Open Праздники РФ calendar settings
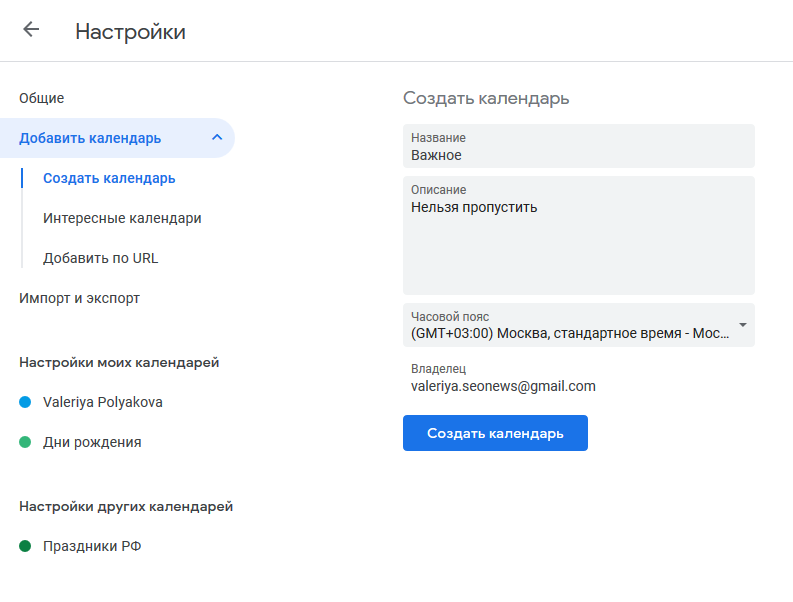Image resolution: width=793 pixels, height=602 pixels. (x=92, y=546)
